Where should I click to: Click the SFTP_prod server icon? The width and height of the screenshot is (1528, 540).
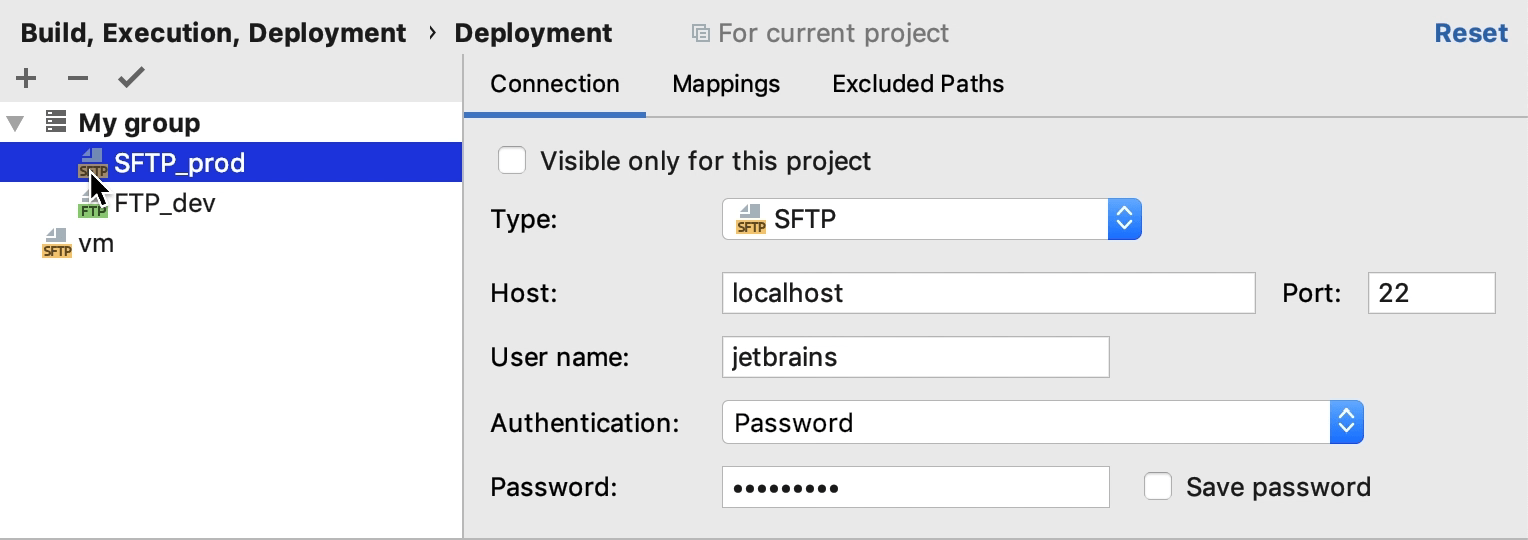pos(93,163)
